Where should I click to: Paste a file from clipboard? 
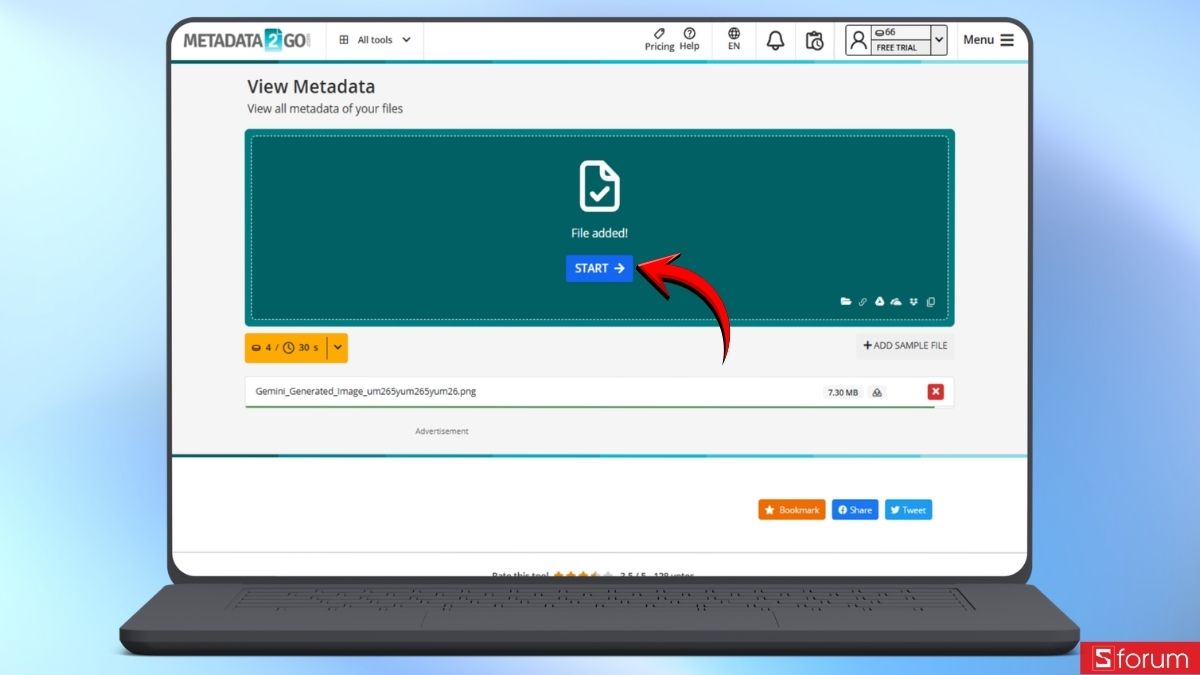(930, 301)
